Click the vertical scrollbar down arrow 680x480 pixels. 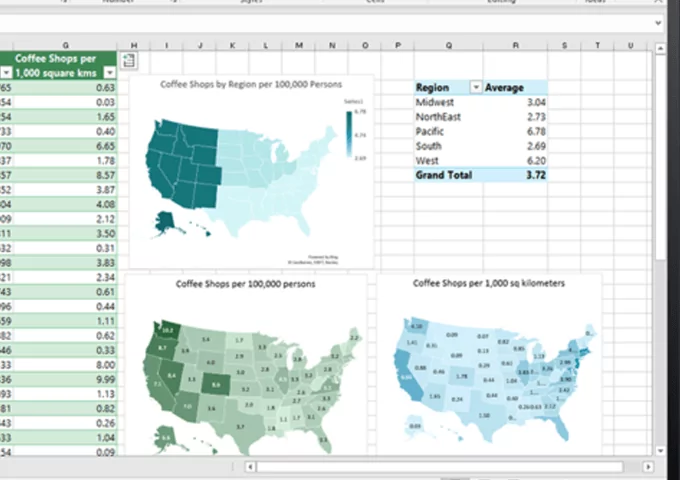tap(660, 451)
